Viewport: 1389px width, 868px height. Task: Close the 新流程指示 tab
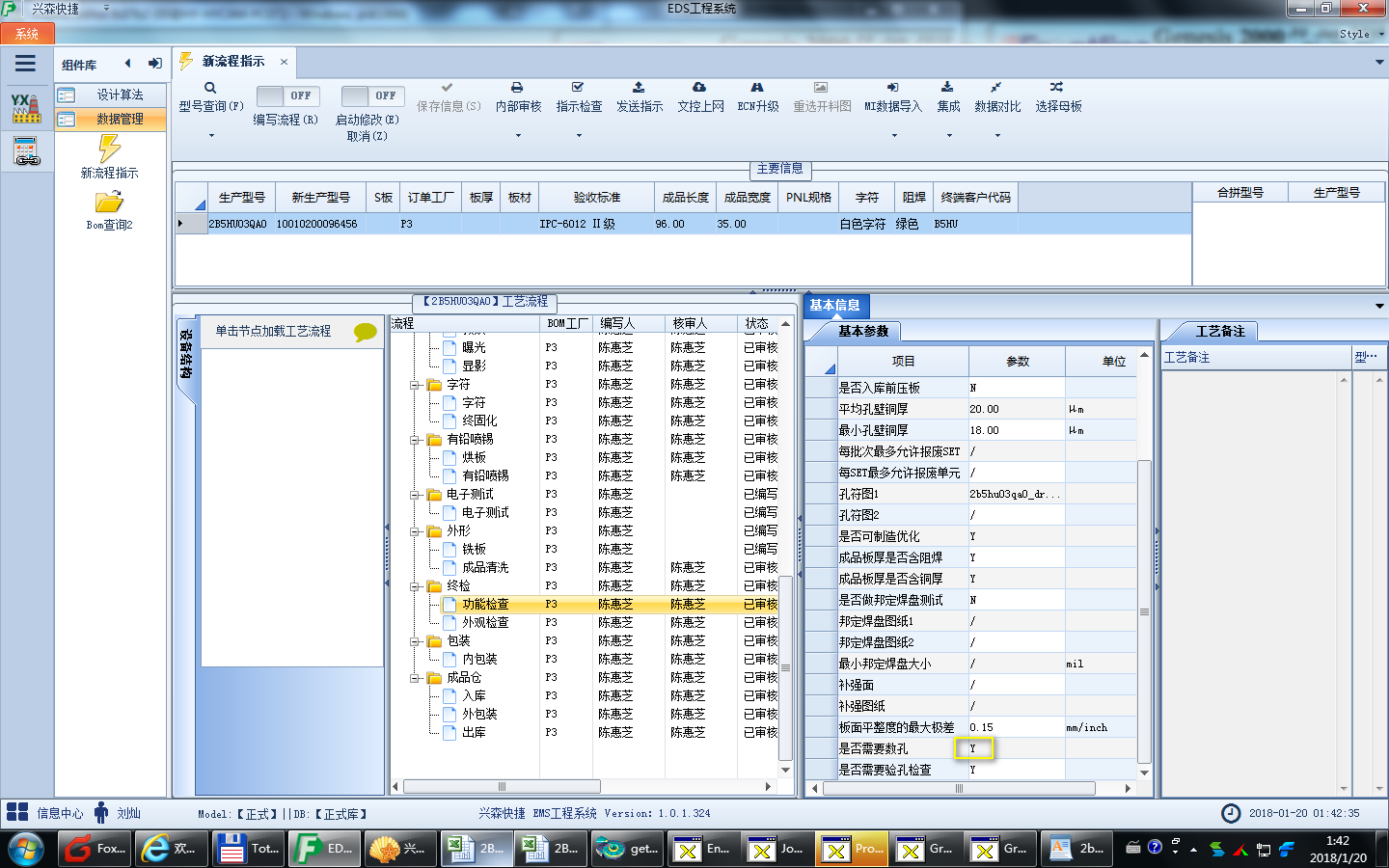(284, 62)
